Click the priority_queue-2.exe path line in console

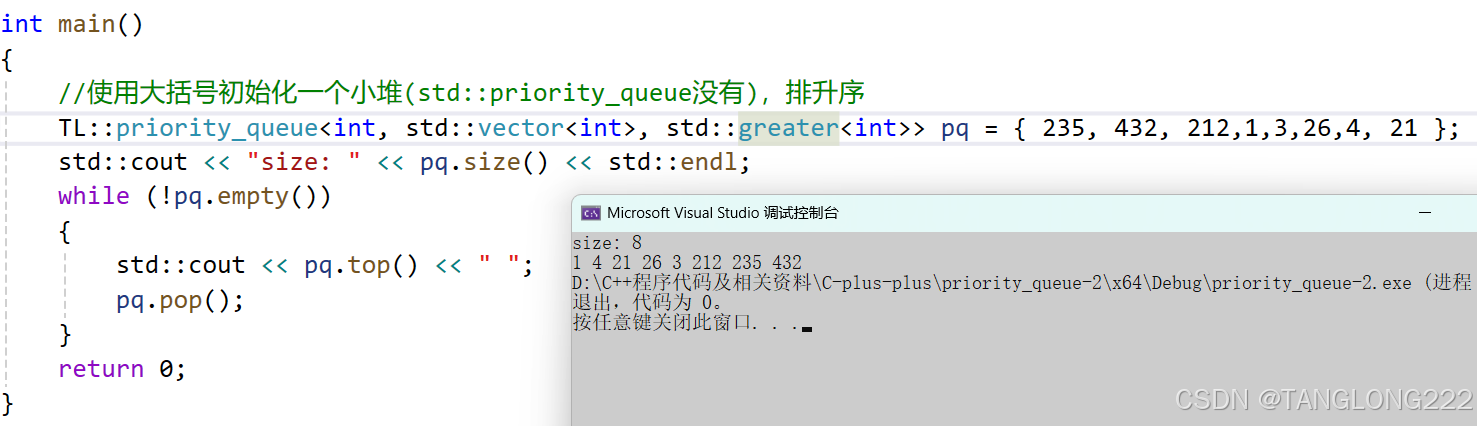[x=1021, y=283]
